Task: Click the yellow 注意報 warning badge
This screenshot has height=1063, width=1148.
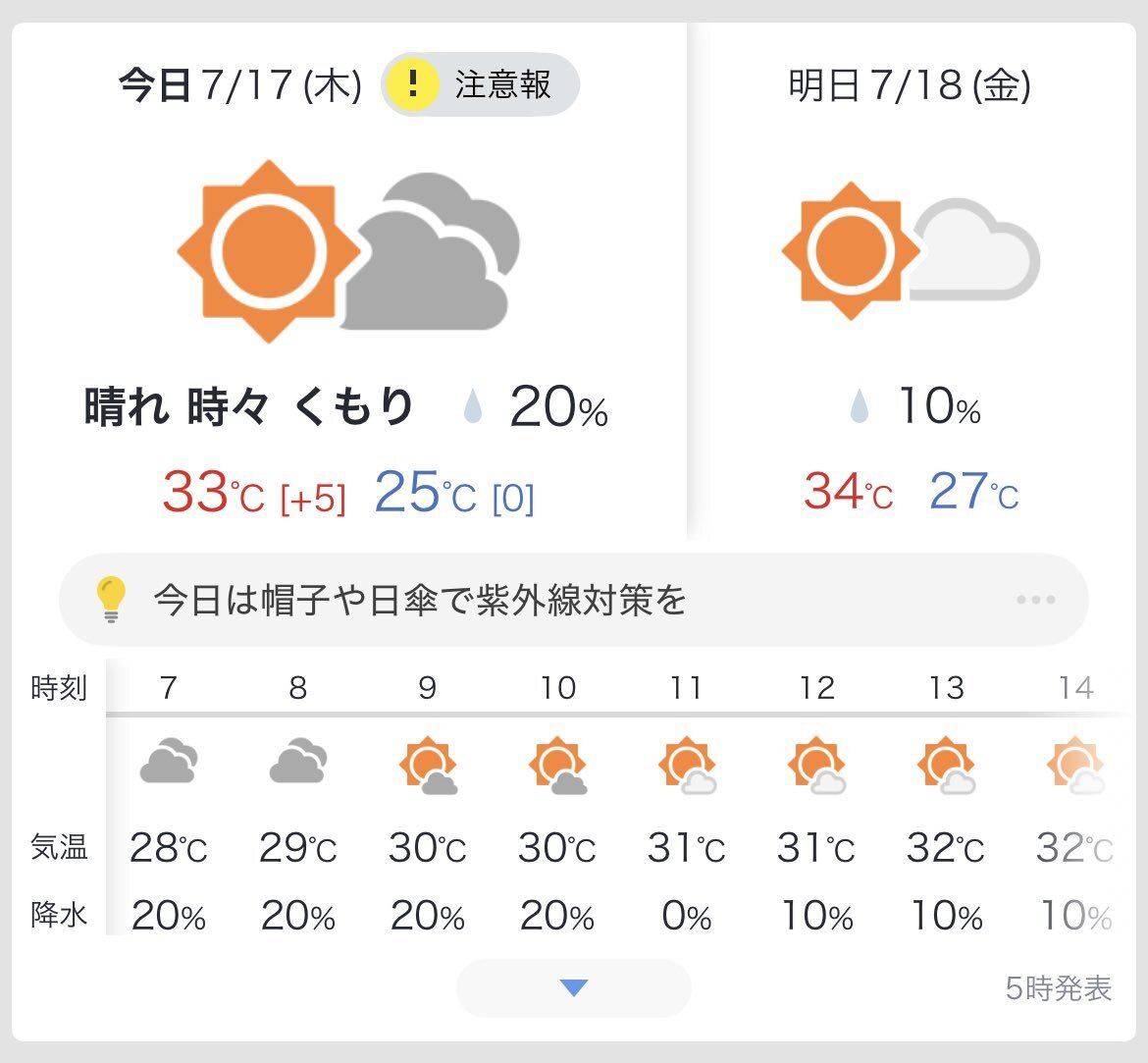Action: (480, 83)
